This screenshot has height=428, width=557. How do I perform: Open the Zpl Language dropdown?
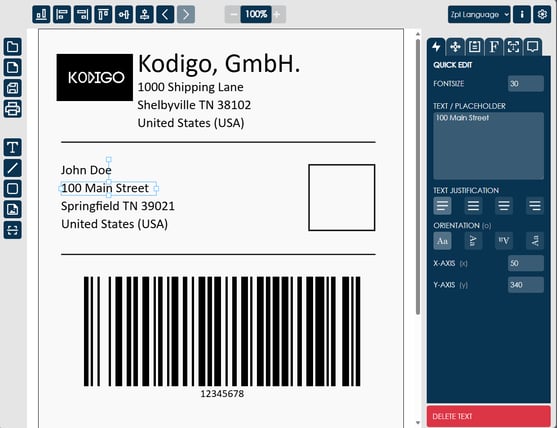(x=479, y=15)
